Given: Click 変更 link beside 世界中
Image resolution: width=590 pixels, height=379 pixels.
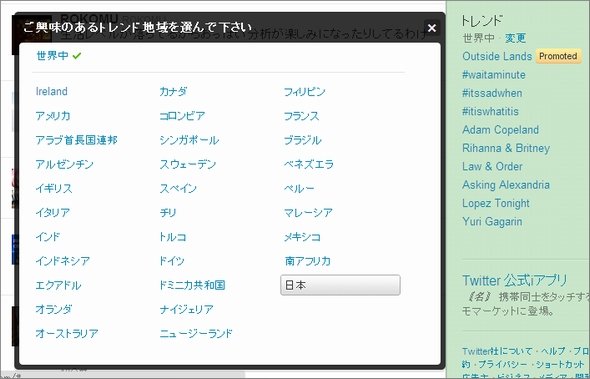Looking at the screenshot, I should click(x=515, y=38).
